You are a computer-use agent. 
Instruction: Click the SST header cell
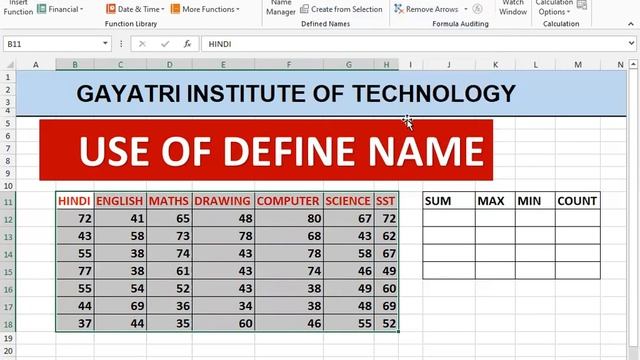click(386, 201)
